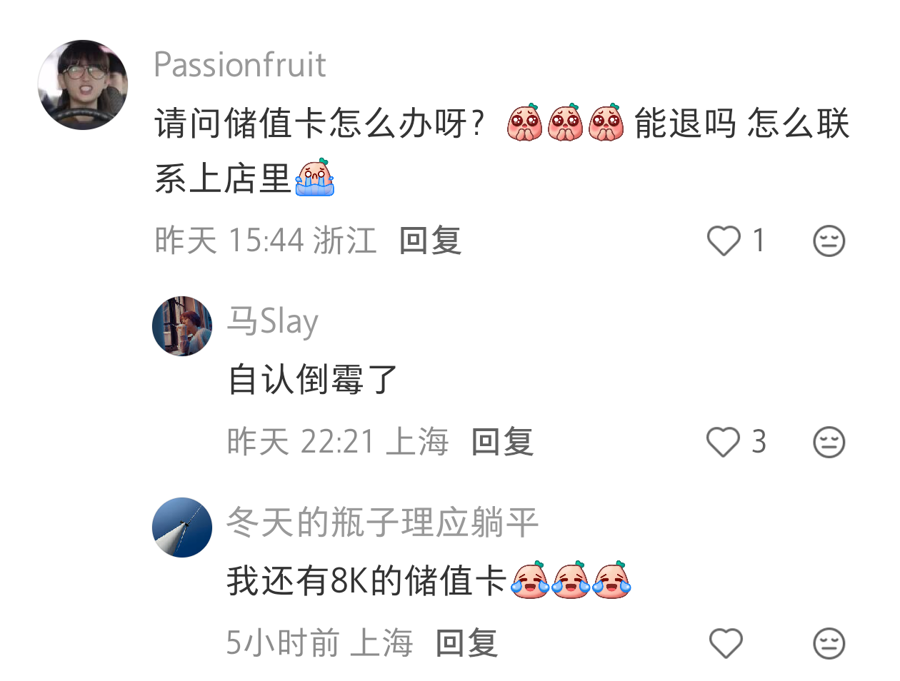Reply to the 8K储值卡 comment via 回复

coord(467,643)
